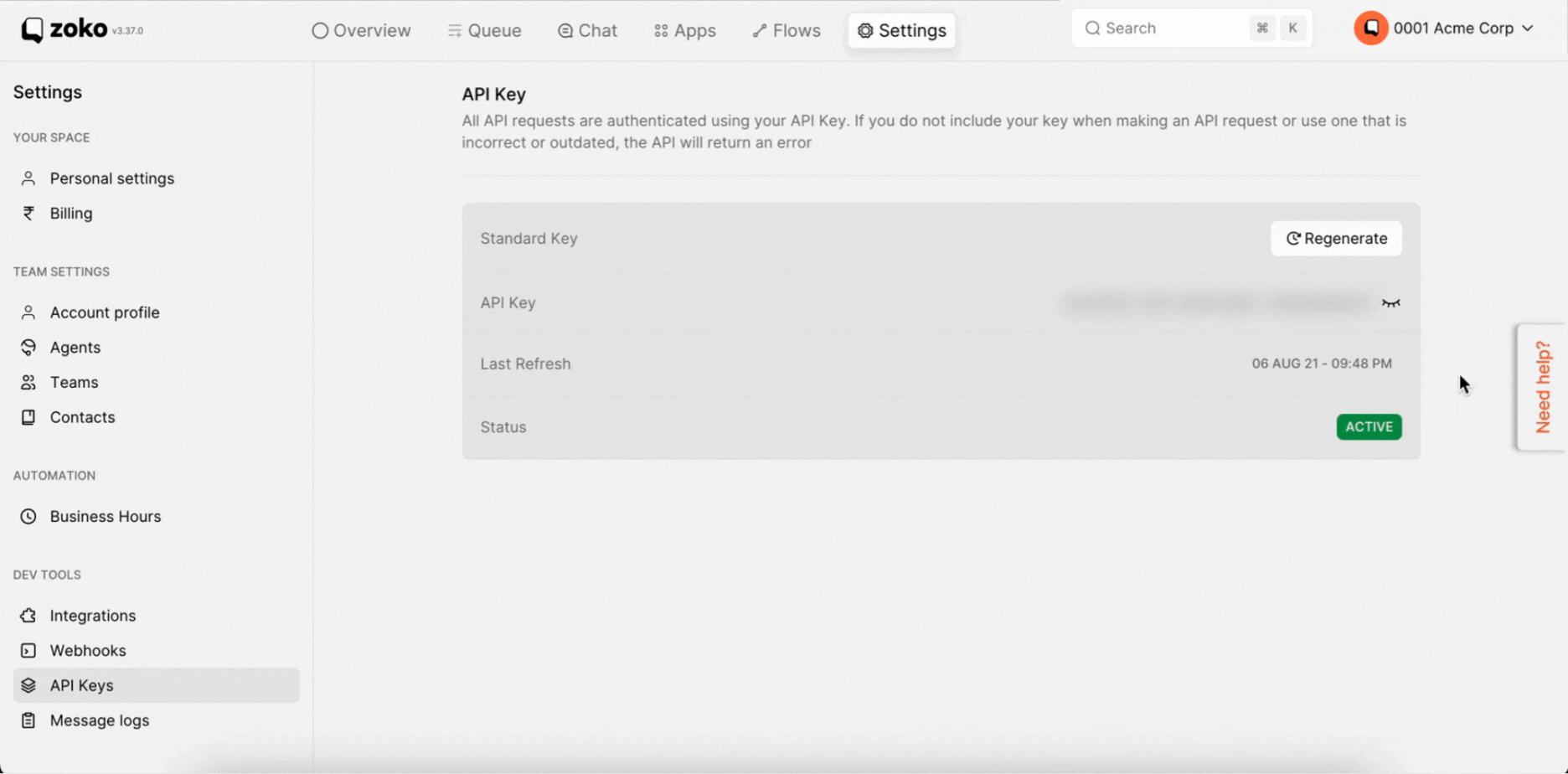
Task: Select the Settings tab
Action: click(901, 31)
